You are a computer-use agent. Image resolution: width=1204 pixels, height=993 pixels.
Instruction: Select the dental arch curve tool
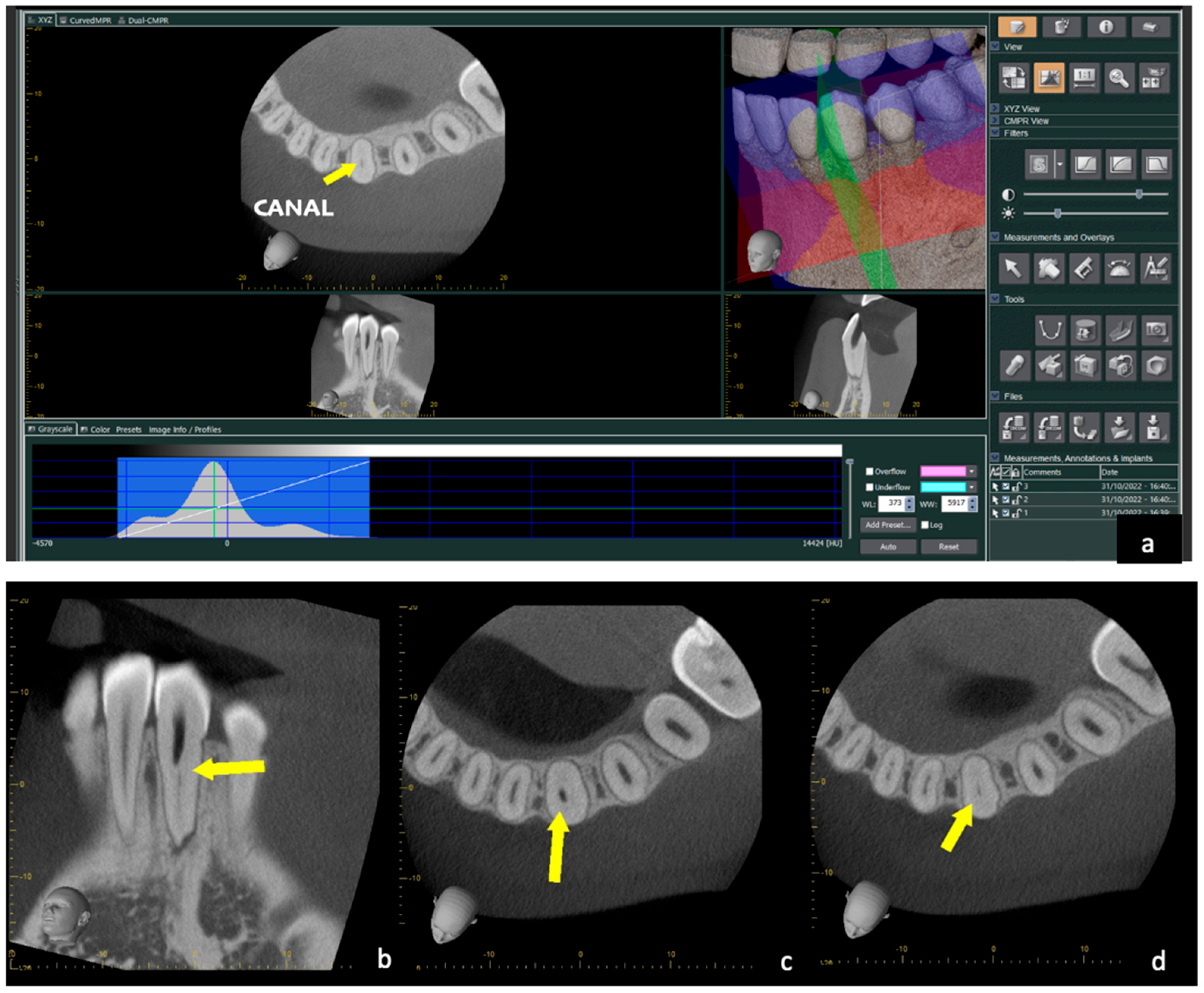(1050, 330)
